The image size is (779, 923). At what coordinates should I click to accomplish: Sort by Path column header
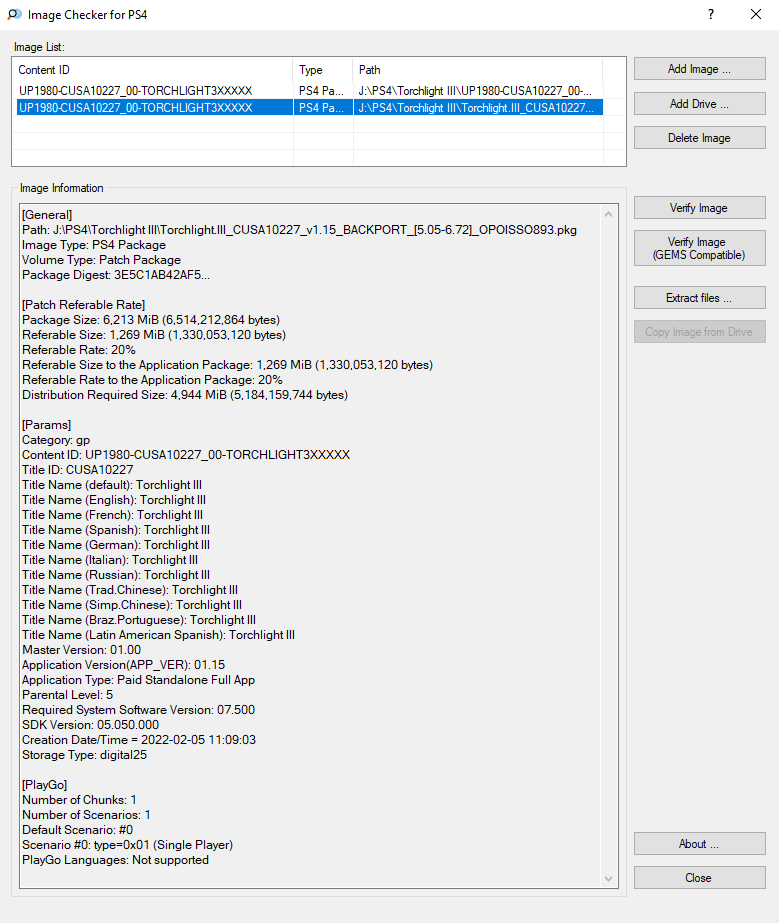tap(478, 70)
